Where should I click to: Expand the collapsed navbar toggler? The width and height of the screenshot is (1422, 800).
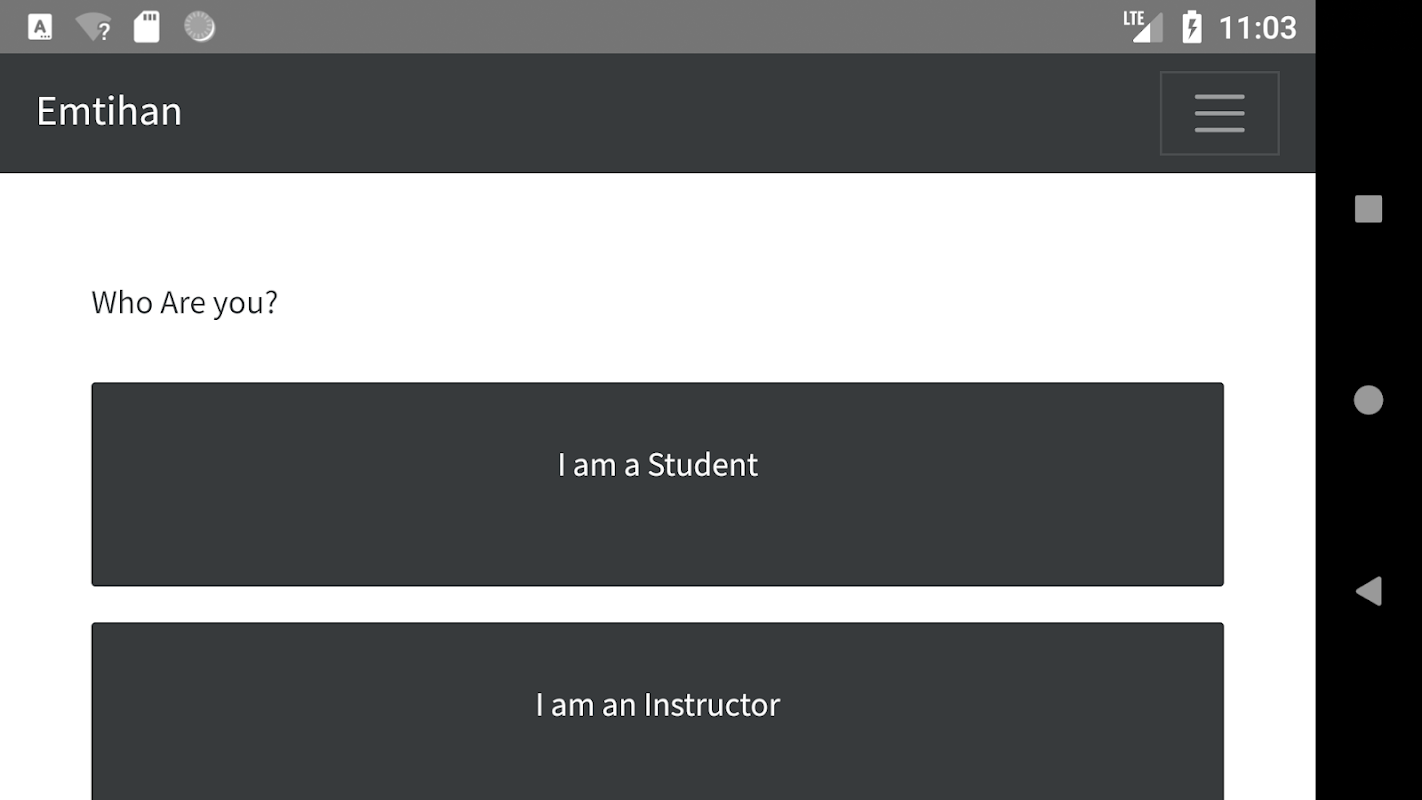click(1219, 113)
